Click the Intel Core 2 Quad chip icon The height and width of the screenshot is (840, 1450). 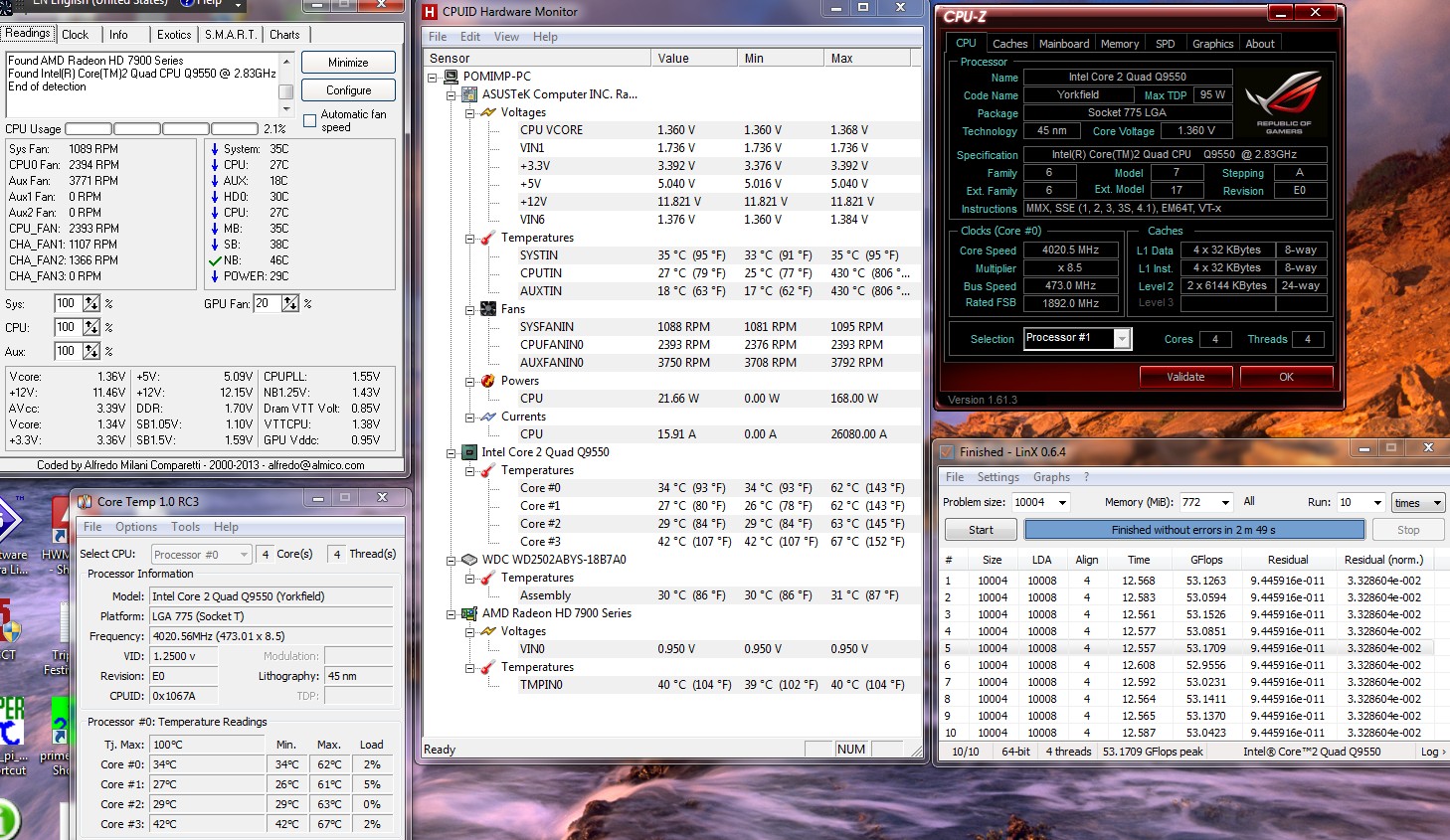(x=468, y=452)
